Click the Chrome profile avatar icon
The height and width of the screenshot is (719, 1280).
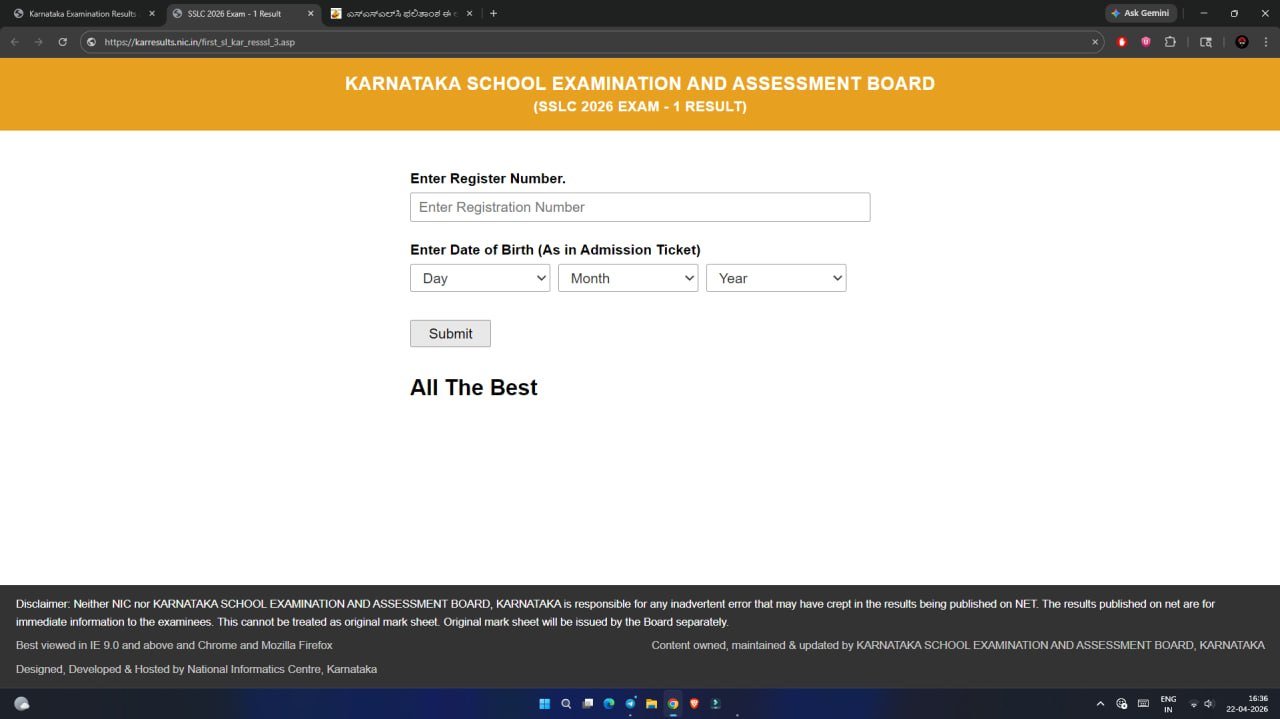(1241, 42)
